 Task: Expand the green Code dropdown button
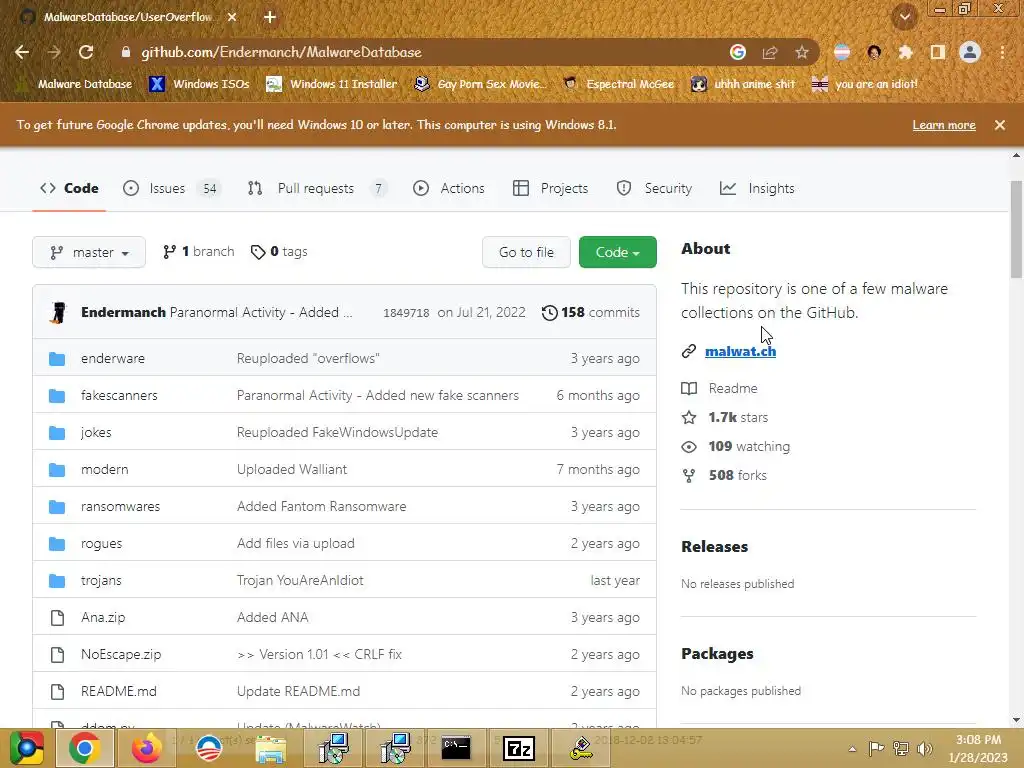pyautogui.click(x=617, y=252)
